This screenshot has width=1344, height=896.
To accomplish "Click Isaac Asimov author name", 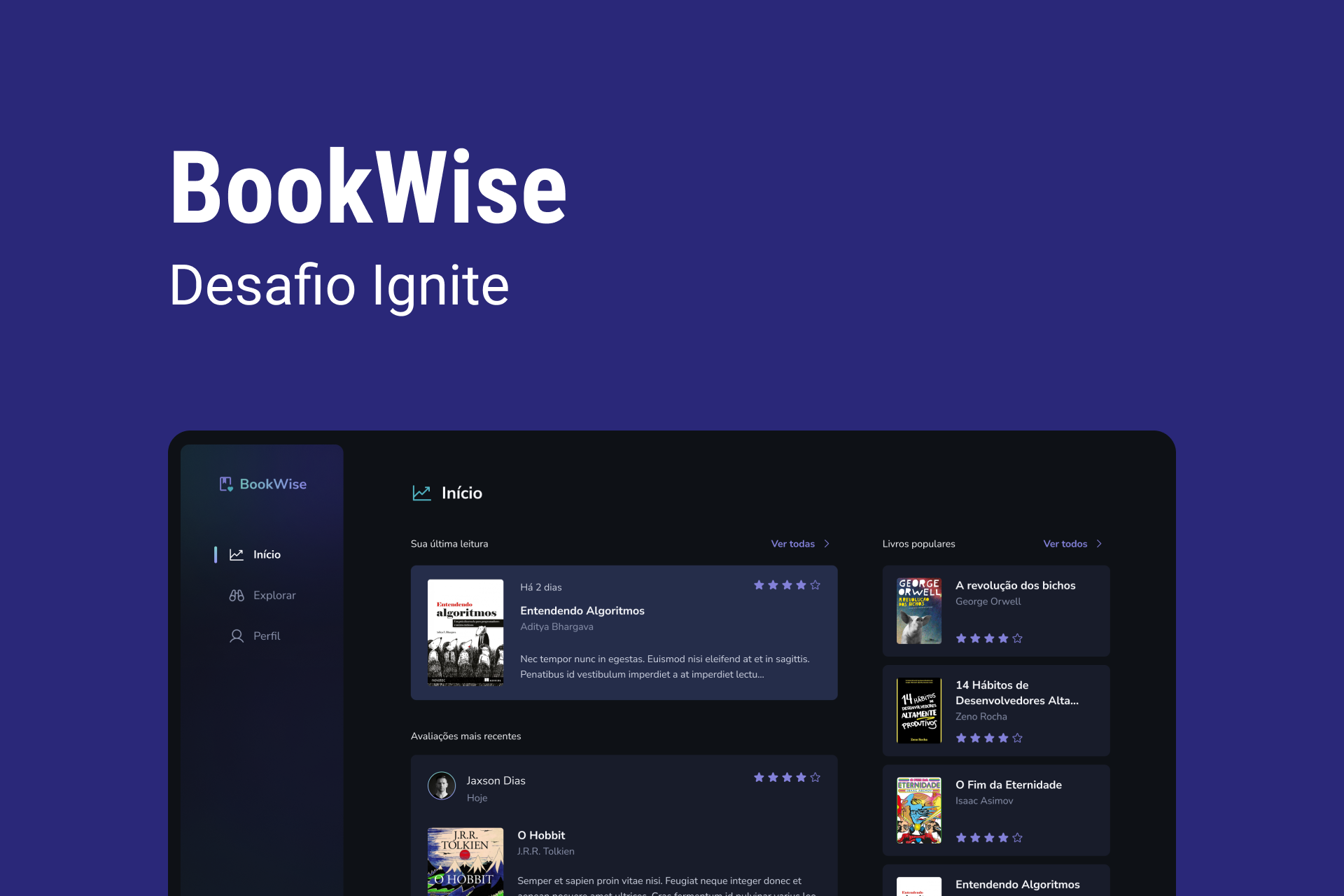I will point(984,801).
